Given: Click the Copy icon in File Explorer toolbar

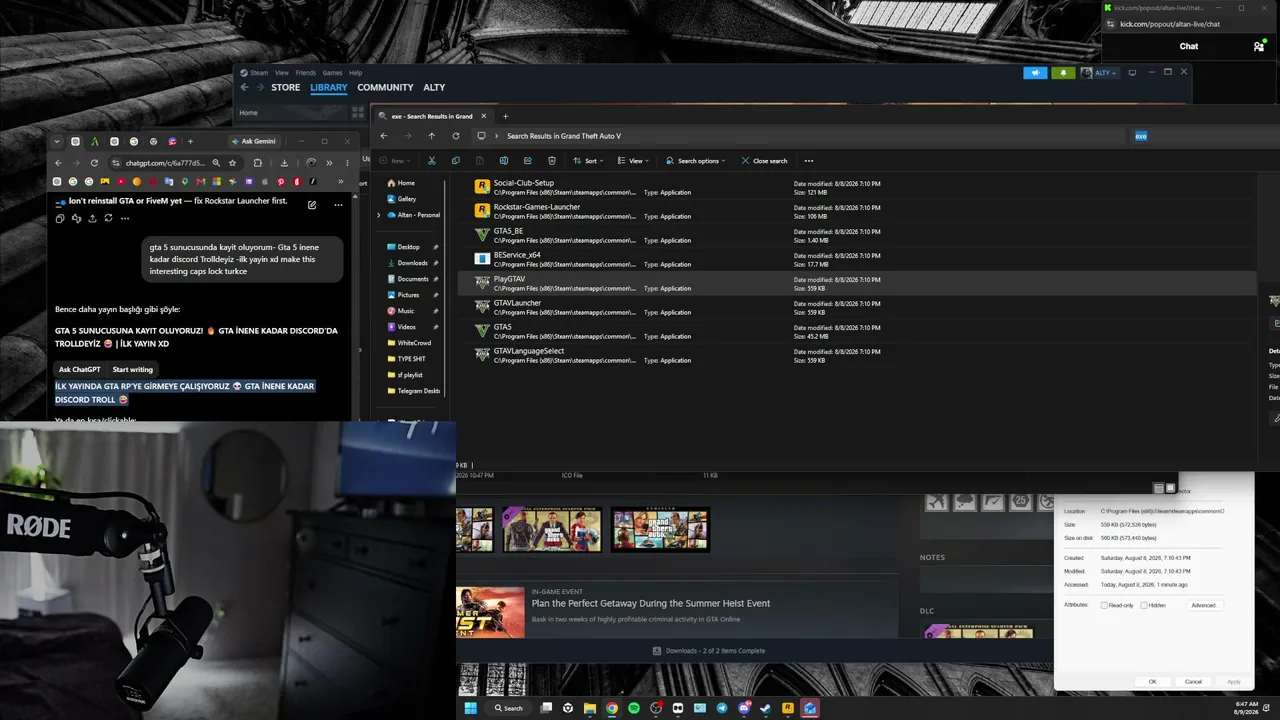Looking at the screenshot, I should tap(456, 161).
